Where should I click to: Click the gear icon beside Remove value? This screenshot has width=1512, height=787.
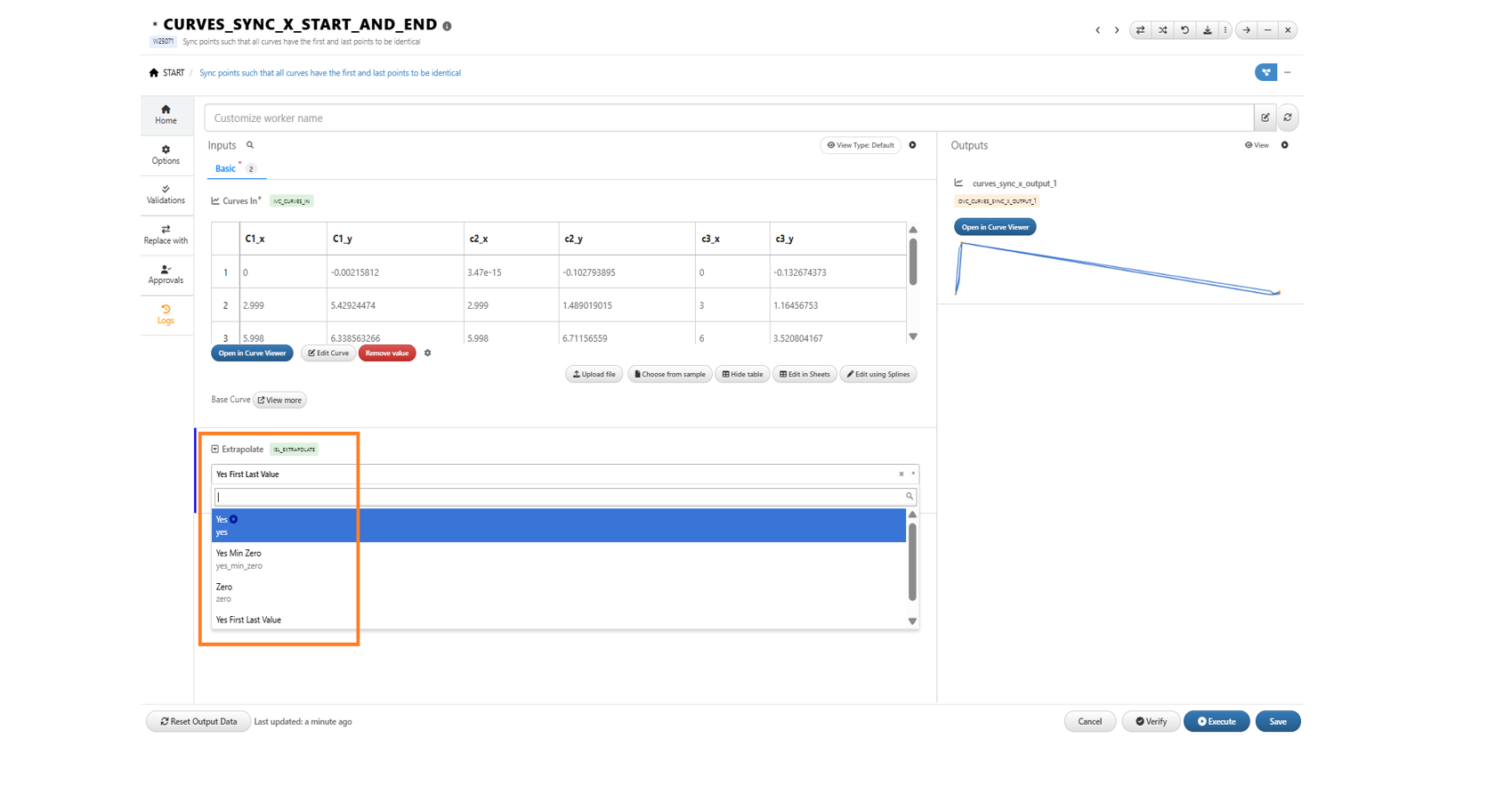[x=428, y=353]
